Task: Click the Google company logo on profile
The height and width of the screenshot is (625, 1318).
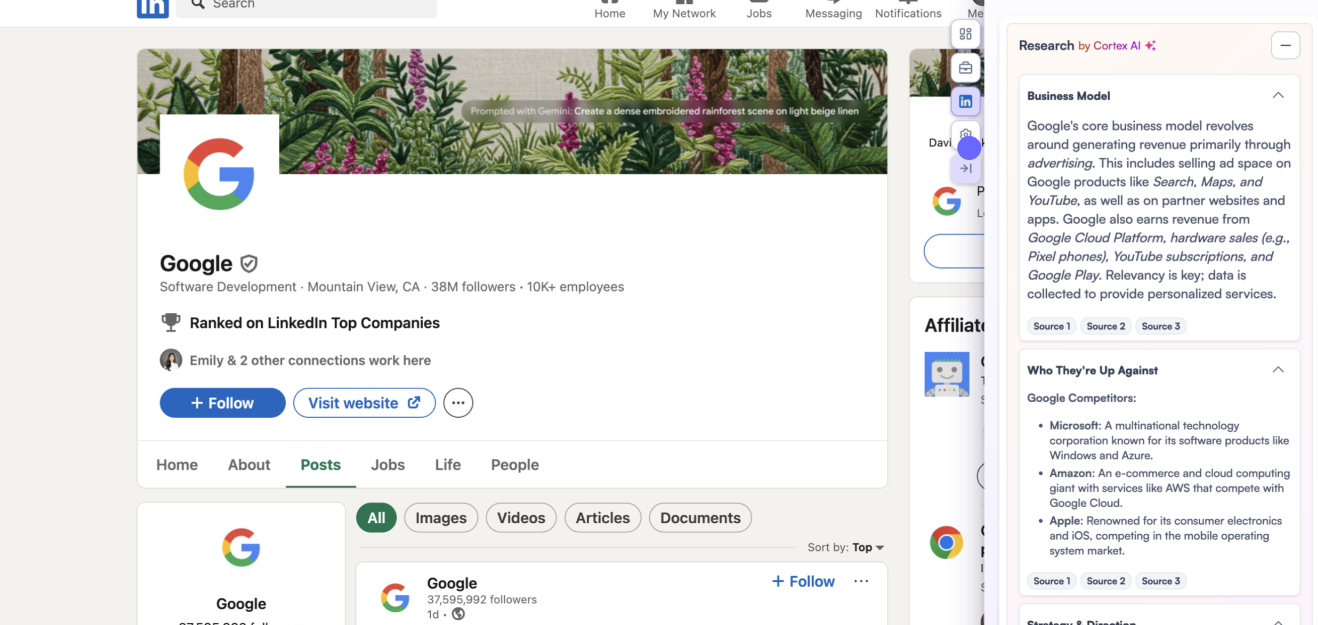Action: click(x=219, y=174)
